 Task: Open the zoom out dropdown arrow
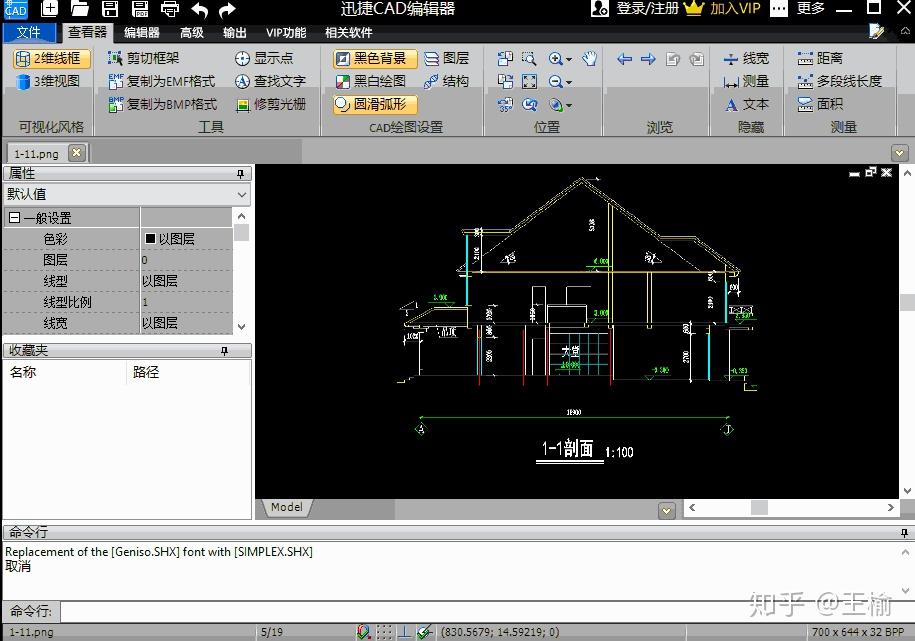coord(569,82)
